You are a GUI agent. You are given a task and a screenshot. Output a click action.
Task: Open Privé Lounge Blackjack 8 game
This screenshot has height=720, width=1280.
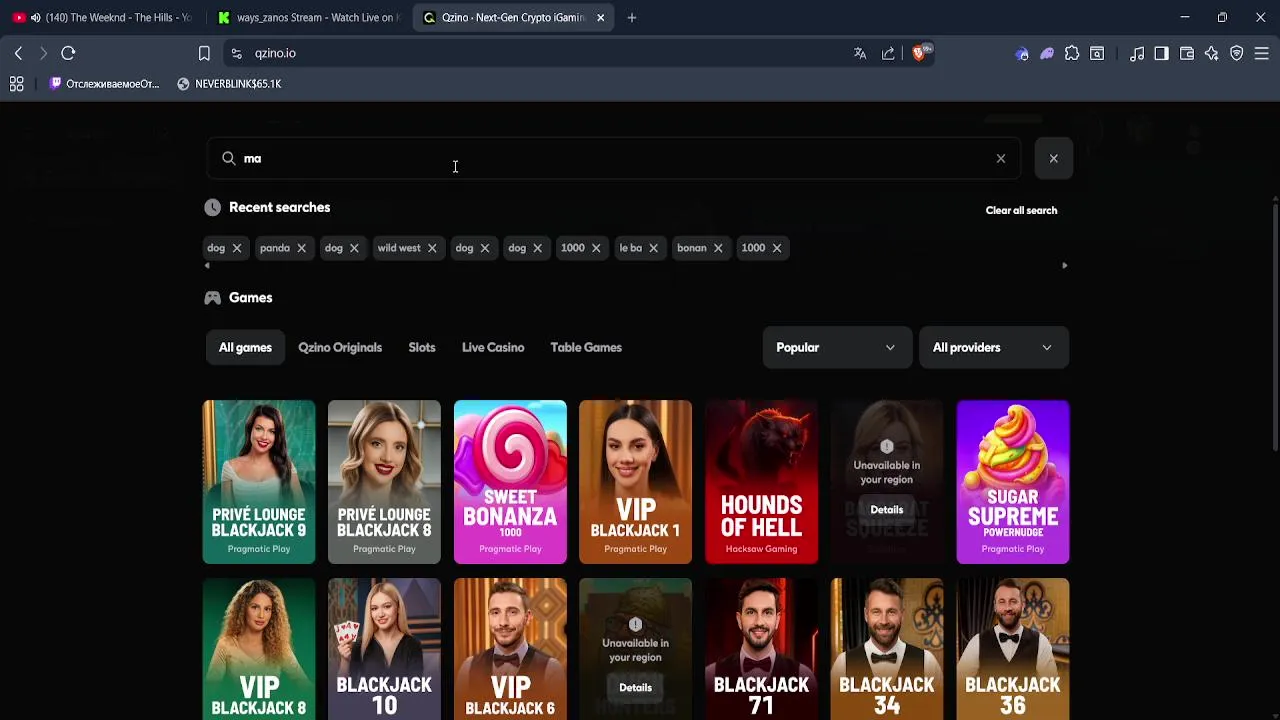point(384,482)
